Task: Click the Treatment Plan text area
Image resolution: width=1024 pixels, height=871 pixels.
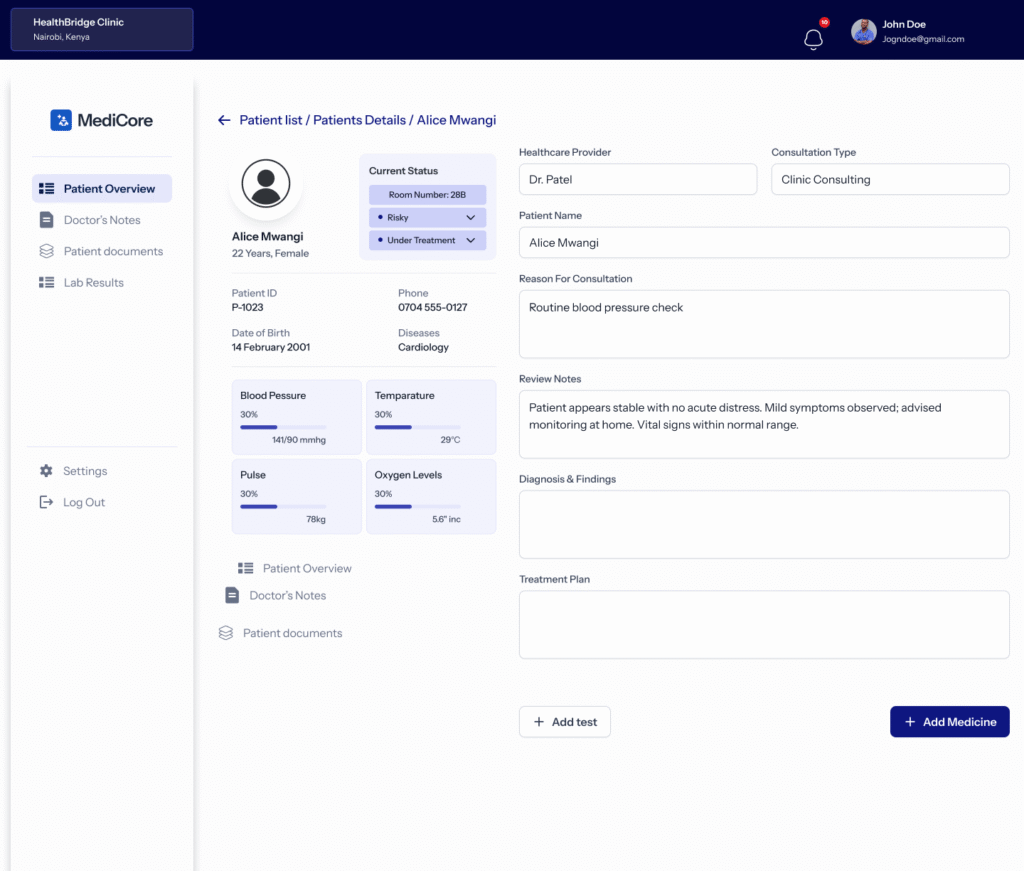Action: [763, 624]
